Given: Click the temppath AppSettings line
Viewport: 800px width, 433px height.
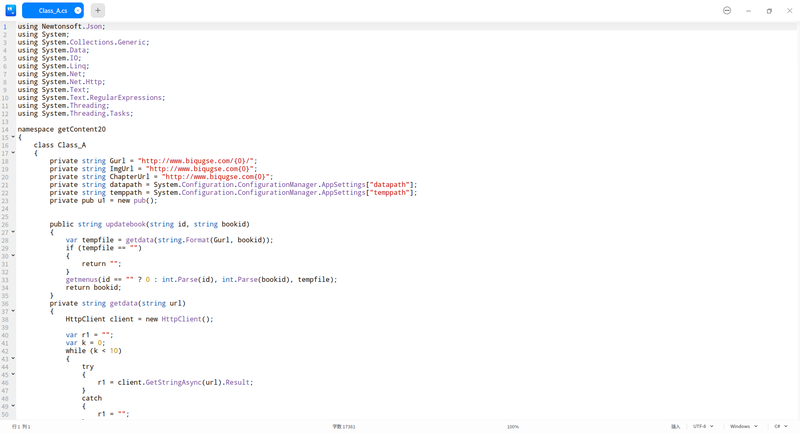Looking at the screenshot, I should click(233, 192).
